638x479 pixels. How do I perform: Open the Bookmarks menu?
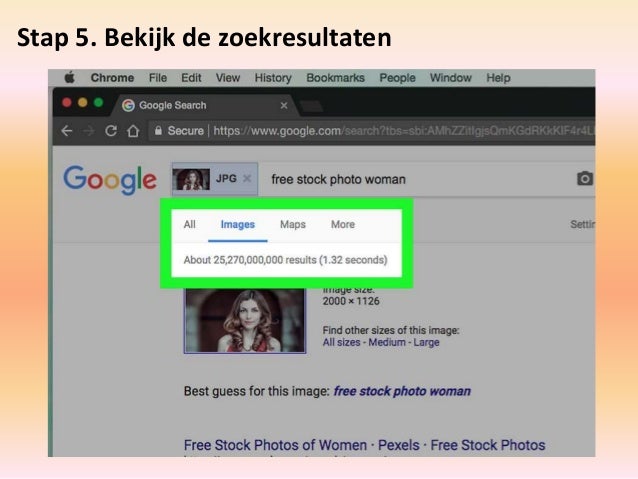point(335,78)
